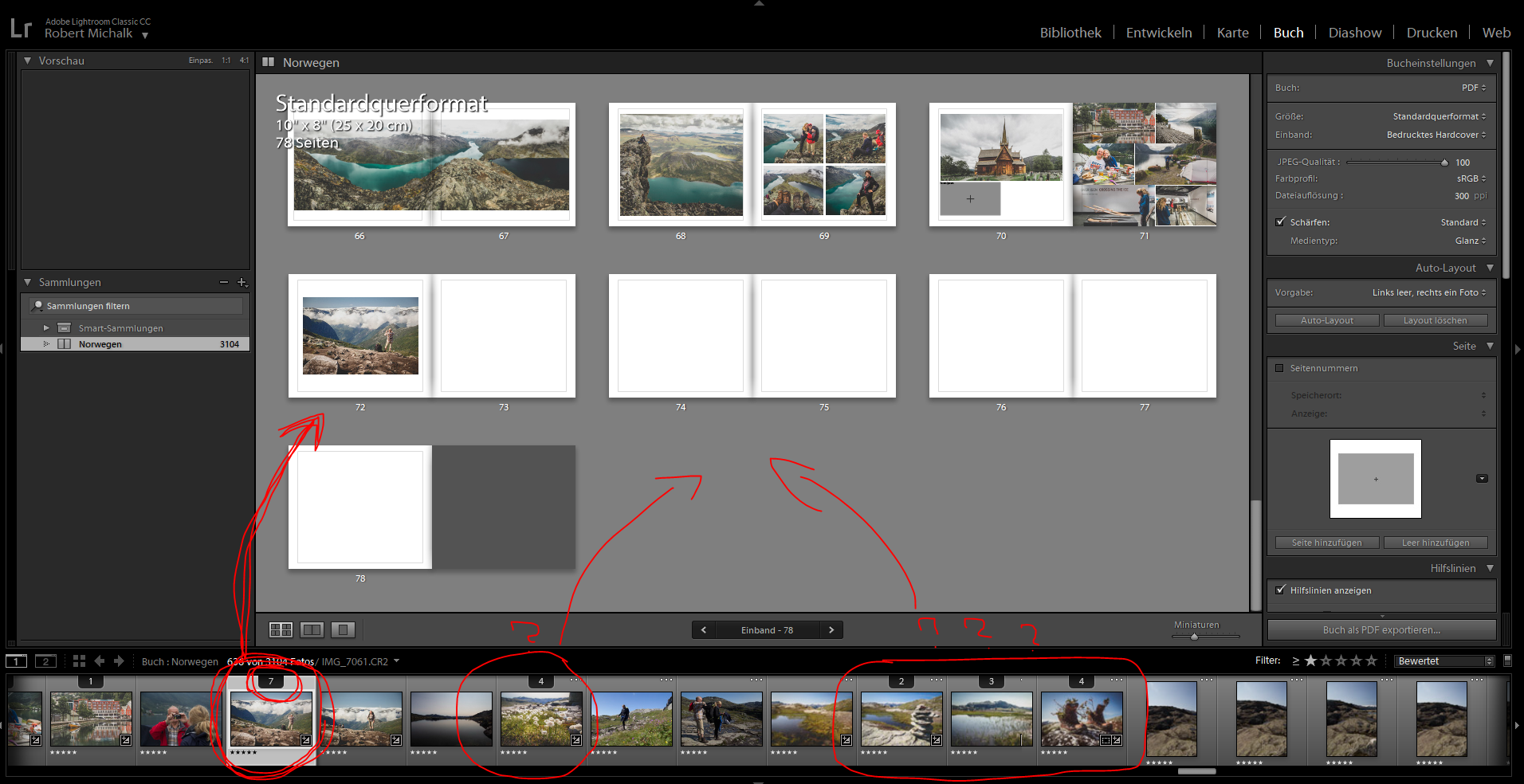
Task: Adjust Miniaturen size slider
Action: pos(1194,636)
